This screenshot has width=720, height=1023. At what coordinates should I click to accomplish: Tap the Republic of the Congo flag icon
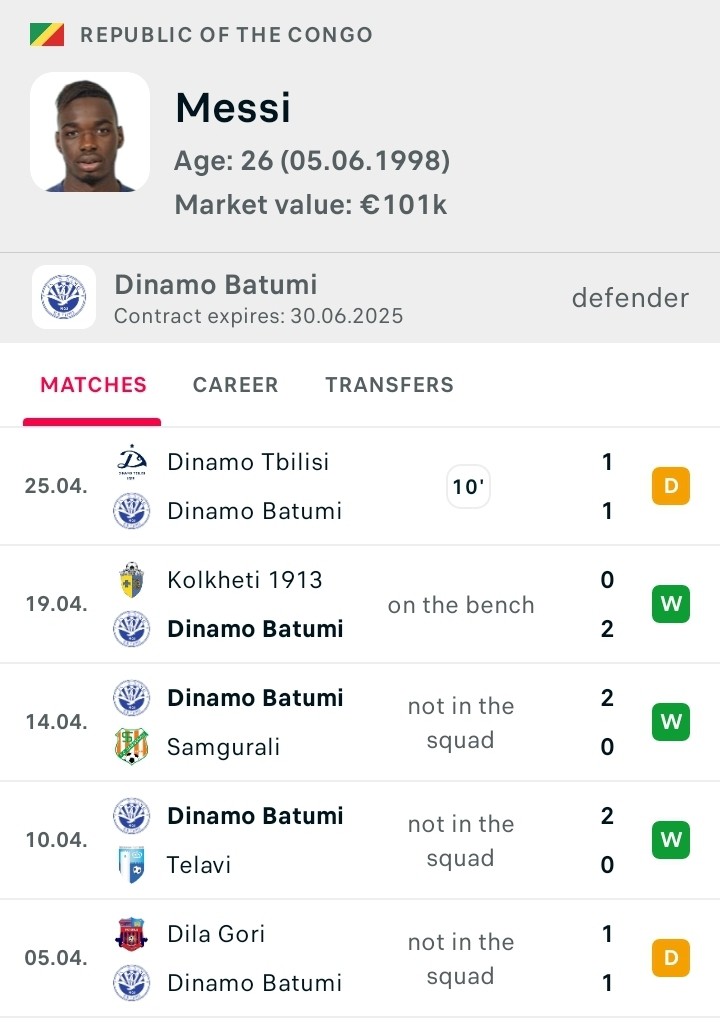point(47,35)
